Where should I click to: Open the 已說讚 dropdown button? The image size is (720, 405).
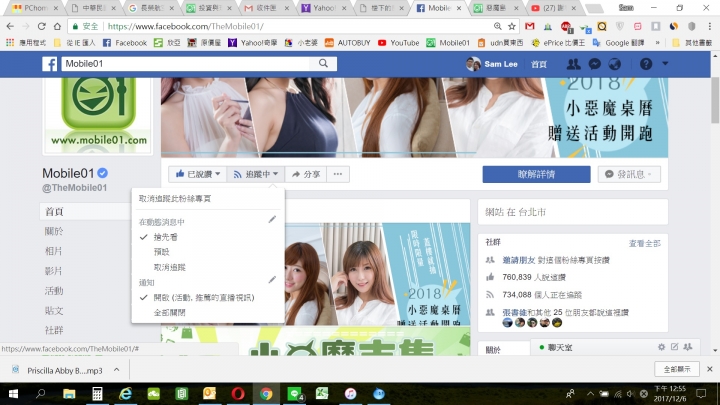click(x=198, y=174)
